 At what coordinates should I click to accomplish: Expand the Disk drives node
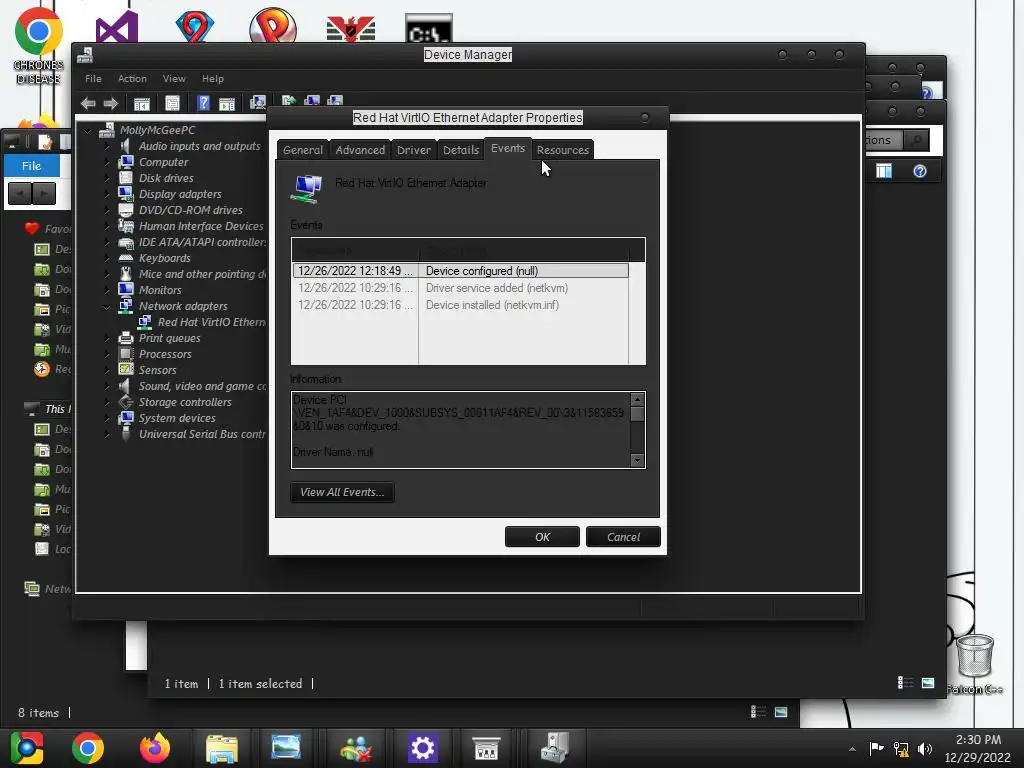click(x=106, y=178)
